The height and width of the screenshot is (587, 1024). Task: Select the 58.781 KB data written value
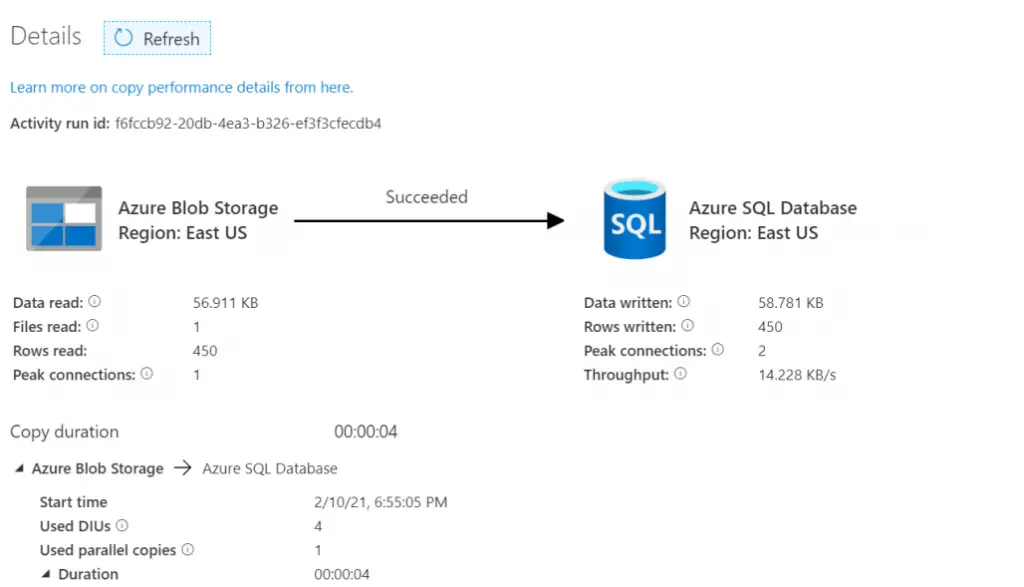coord(790,303)
